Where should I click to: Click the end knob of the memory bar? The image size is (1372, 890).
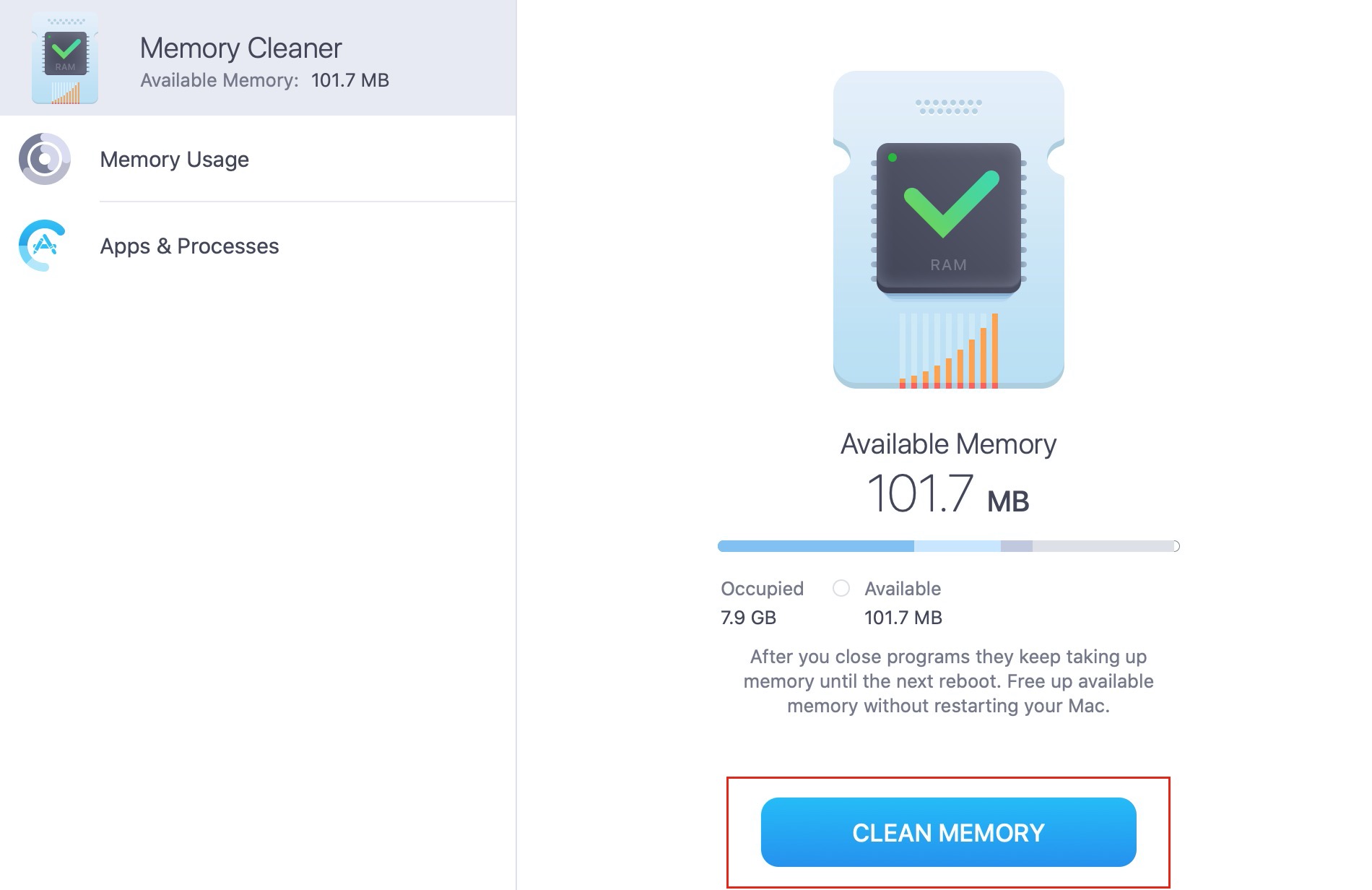(1176, 546)
